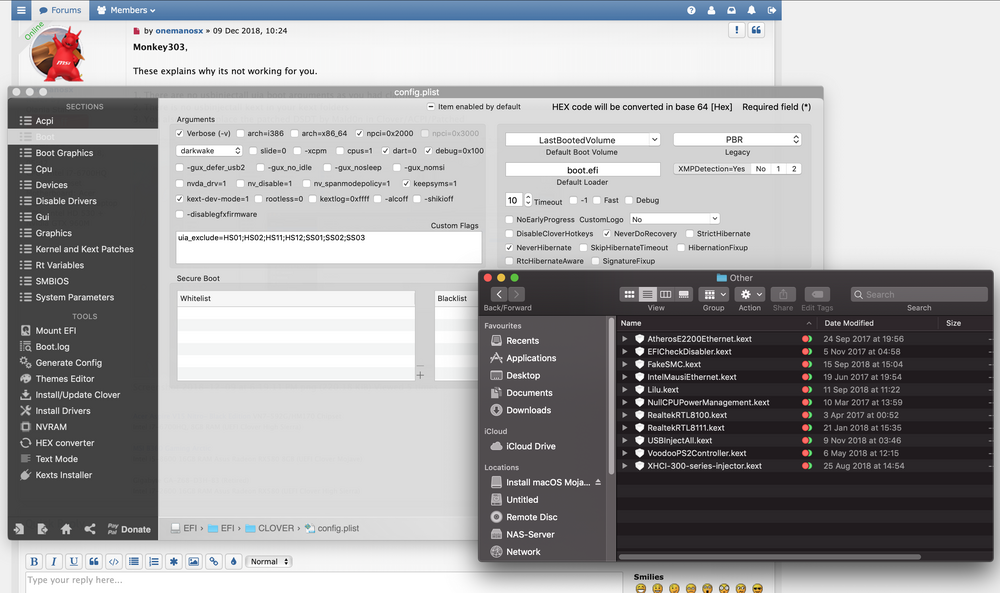Expand the FakeSMC.kext disclosure triangle
Screen dimensions: 1000x593
[625, 365]
